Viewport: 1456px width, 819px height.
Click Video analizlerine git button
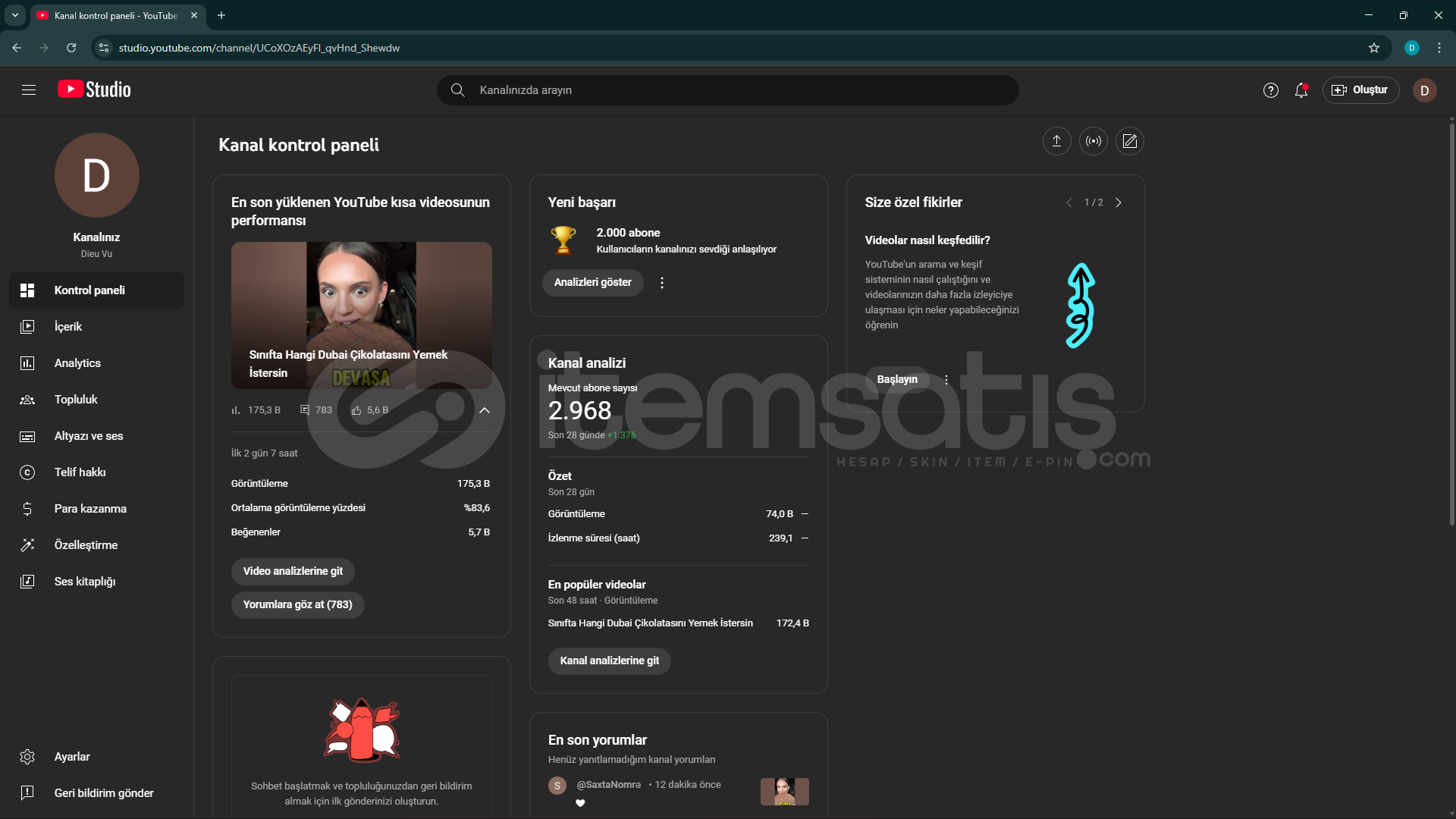pyautogui.click(x=293, y=572)
